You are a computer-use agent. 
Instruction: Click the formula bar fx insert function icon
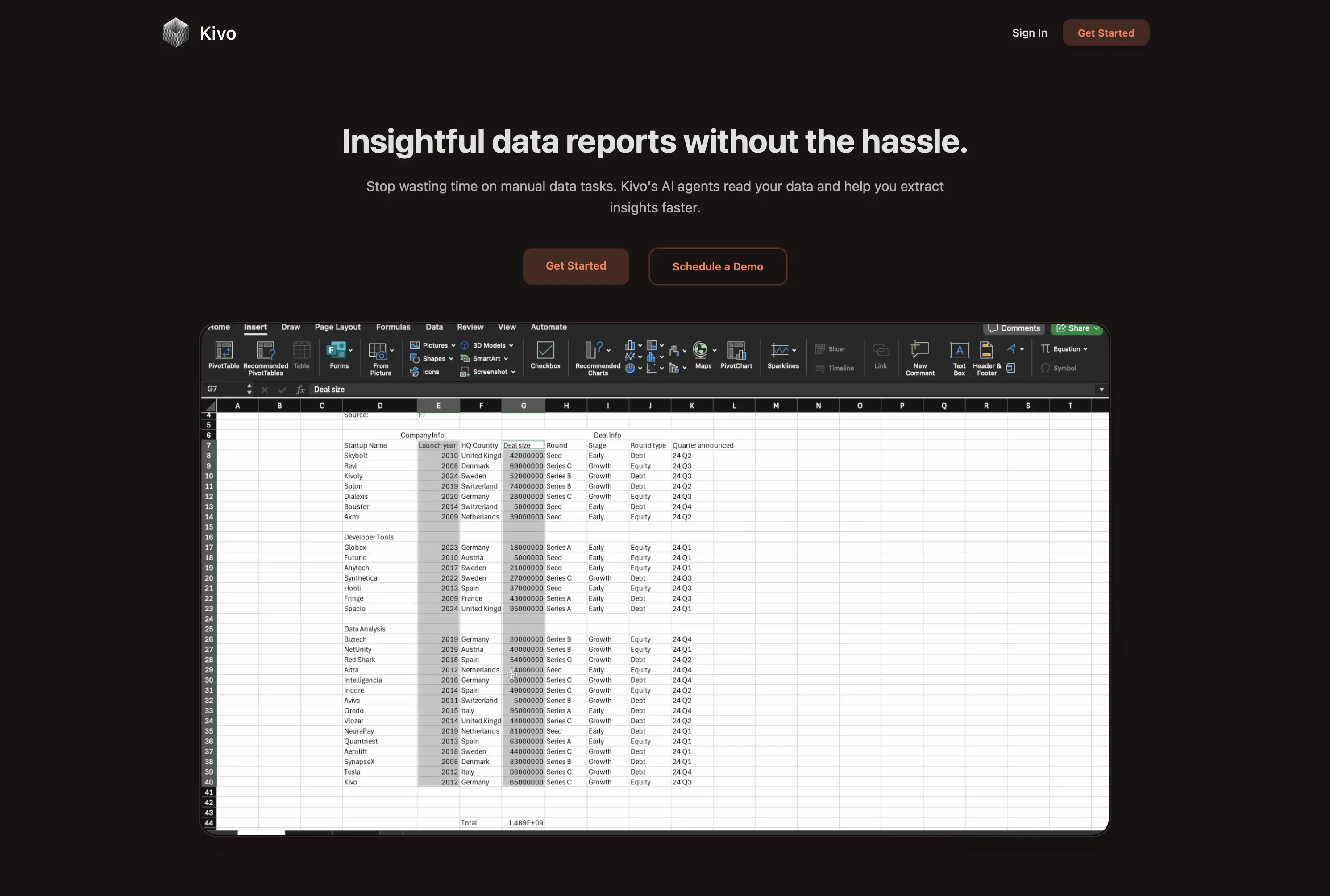300,390
